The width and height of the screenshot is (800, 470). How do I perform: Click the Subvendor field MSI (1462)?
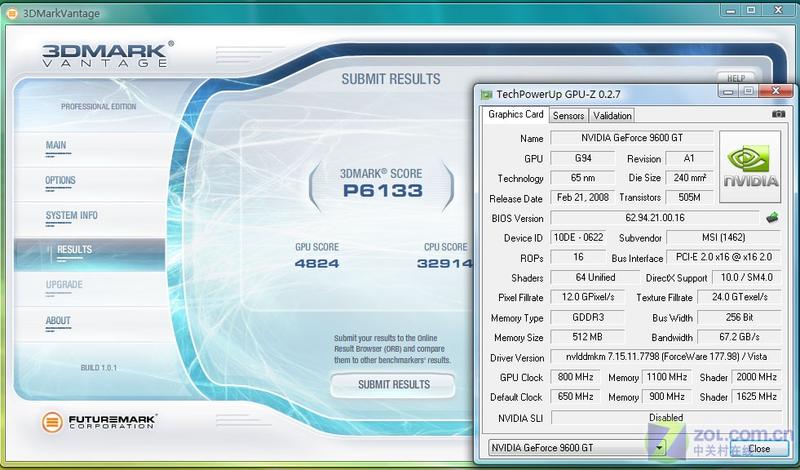click(x=724, y=237)
